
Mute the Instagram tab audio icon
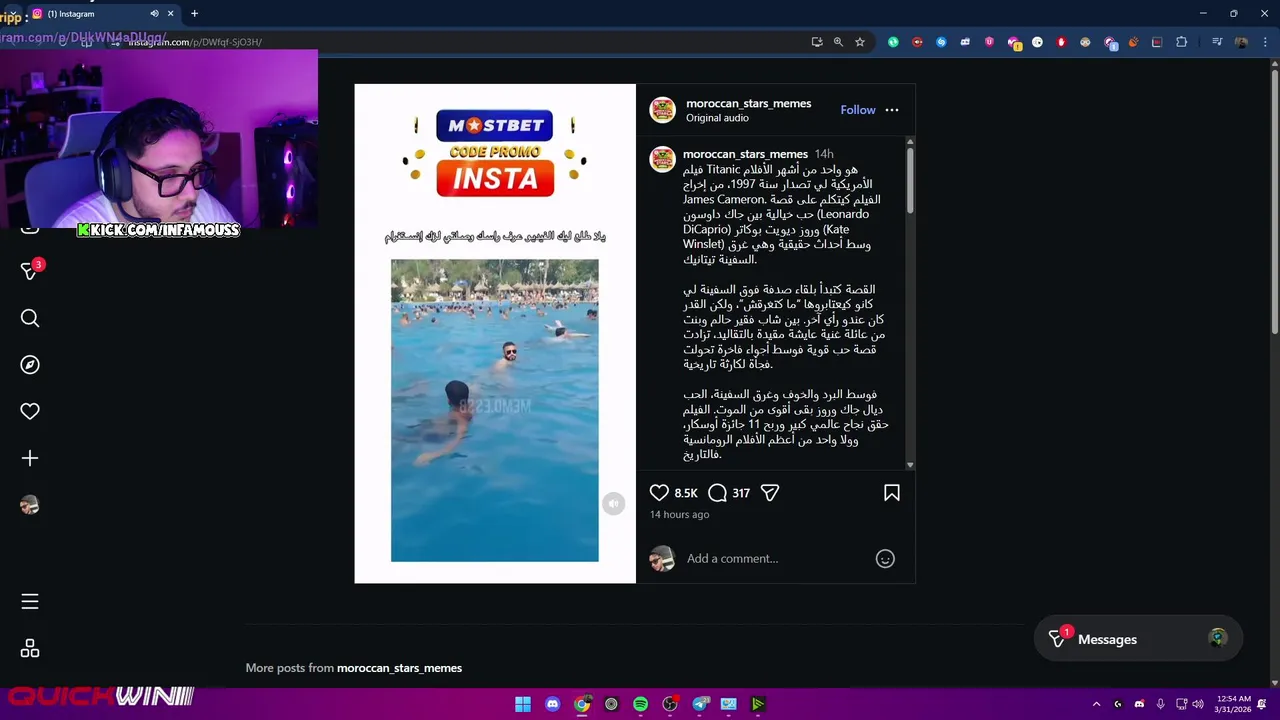click(154, 14)
